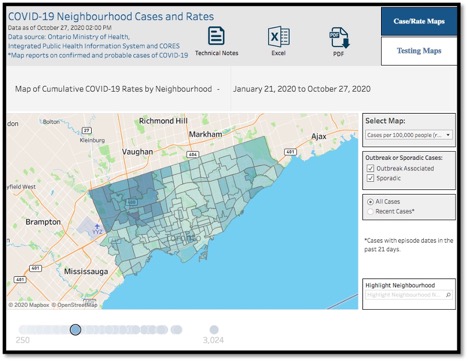This screenshot has height=362, width=468.
Task: Click the search magnifier in Highlight Neighbourhood
Action: pyautogui.click(x=448, y=295)
